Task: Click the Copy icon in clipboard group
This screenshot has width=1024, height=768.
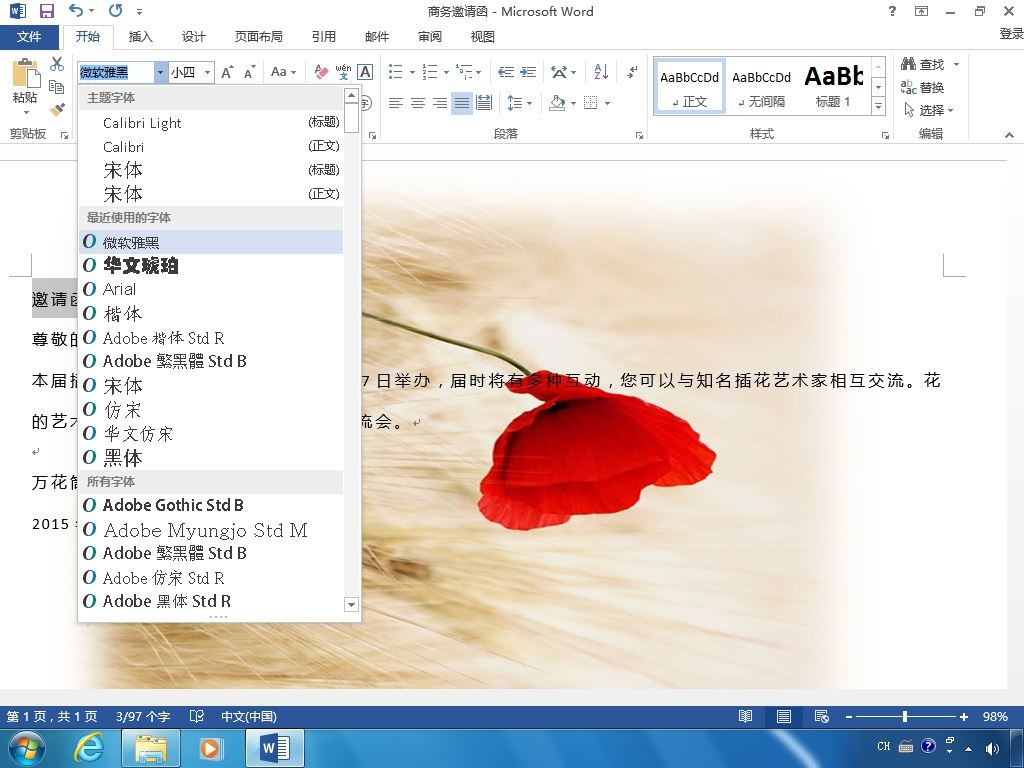Action: click(57, 88)
